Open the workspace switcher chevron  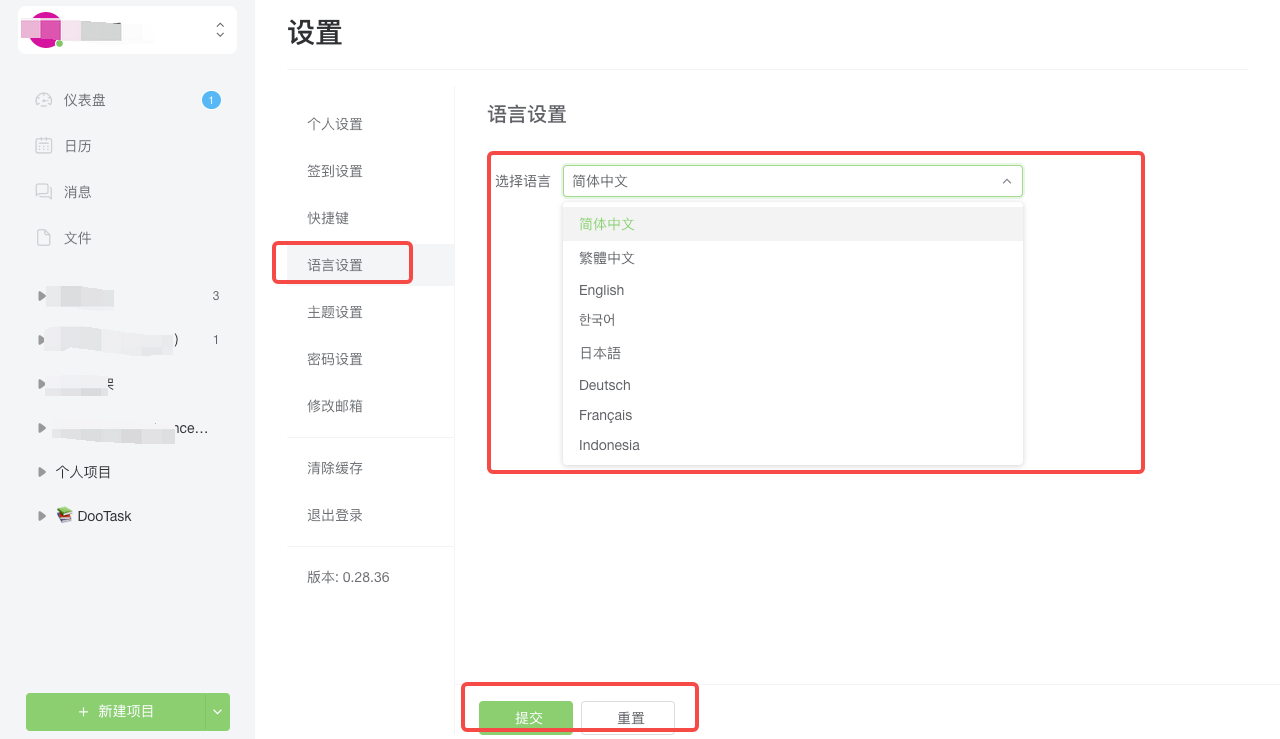pos(219,30)
